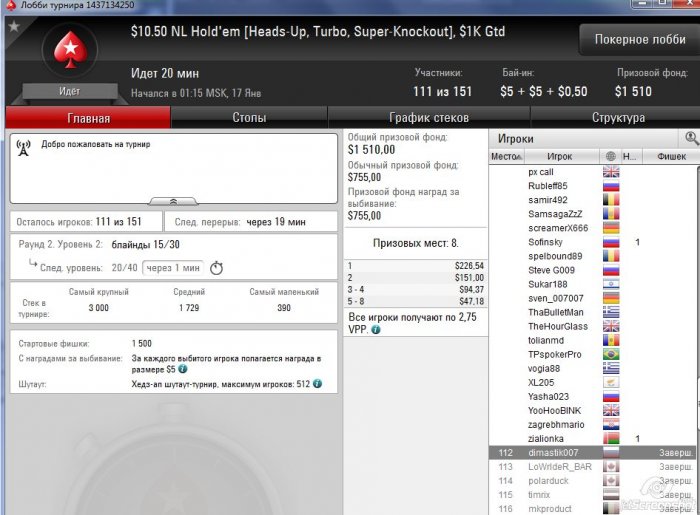Switch to the График стеков tab
The height and width of the screenshot is (515, 700).
(x=429, y=118)
